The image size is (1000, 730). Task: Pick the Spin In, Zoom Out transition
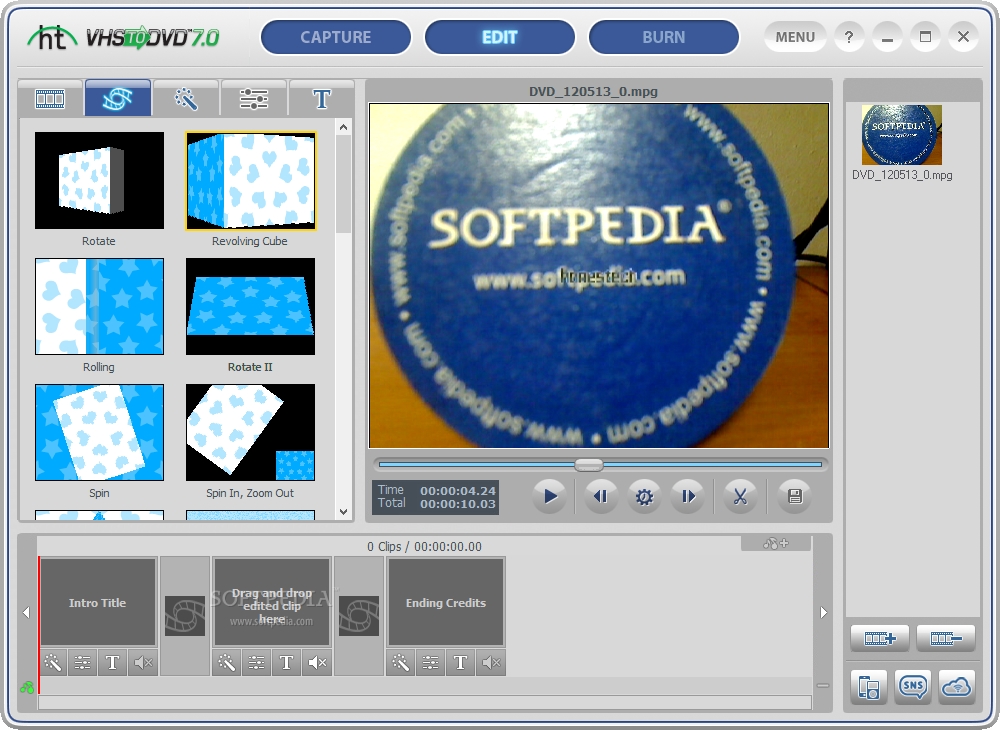pyautogui.click(x=250, y=432)
